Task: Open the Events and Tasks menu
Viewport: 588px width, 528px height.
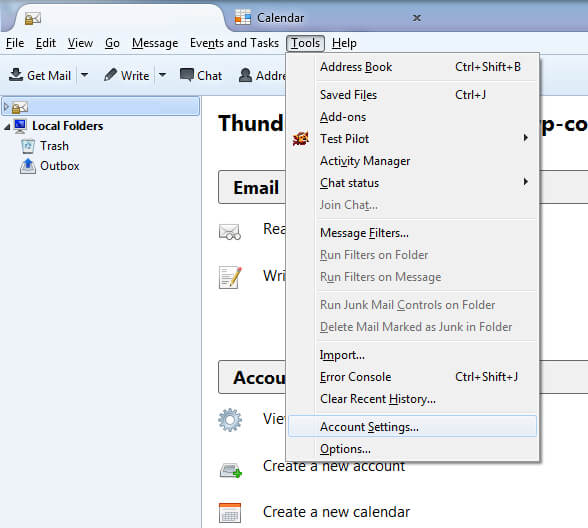Action: [x=234, y=43]
